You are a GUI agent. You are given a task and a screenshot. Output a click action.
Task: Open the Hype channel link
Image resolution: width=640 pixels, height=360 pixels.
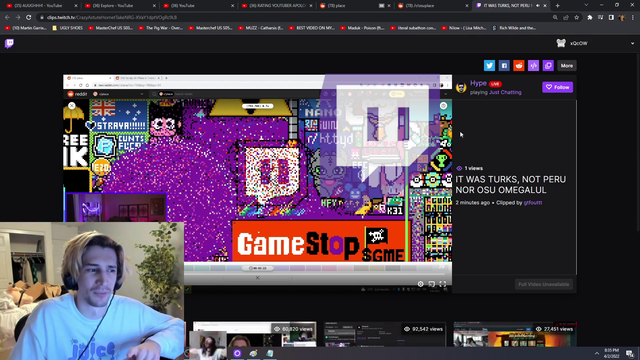pyautogui.click(x=478, y=83)
